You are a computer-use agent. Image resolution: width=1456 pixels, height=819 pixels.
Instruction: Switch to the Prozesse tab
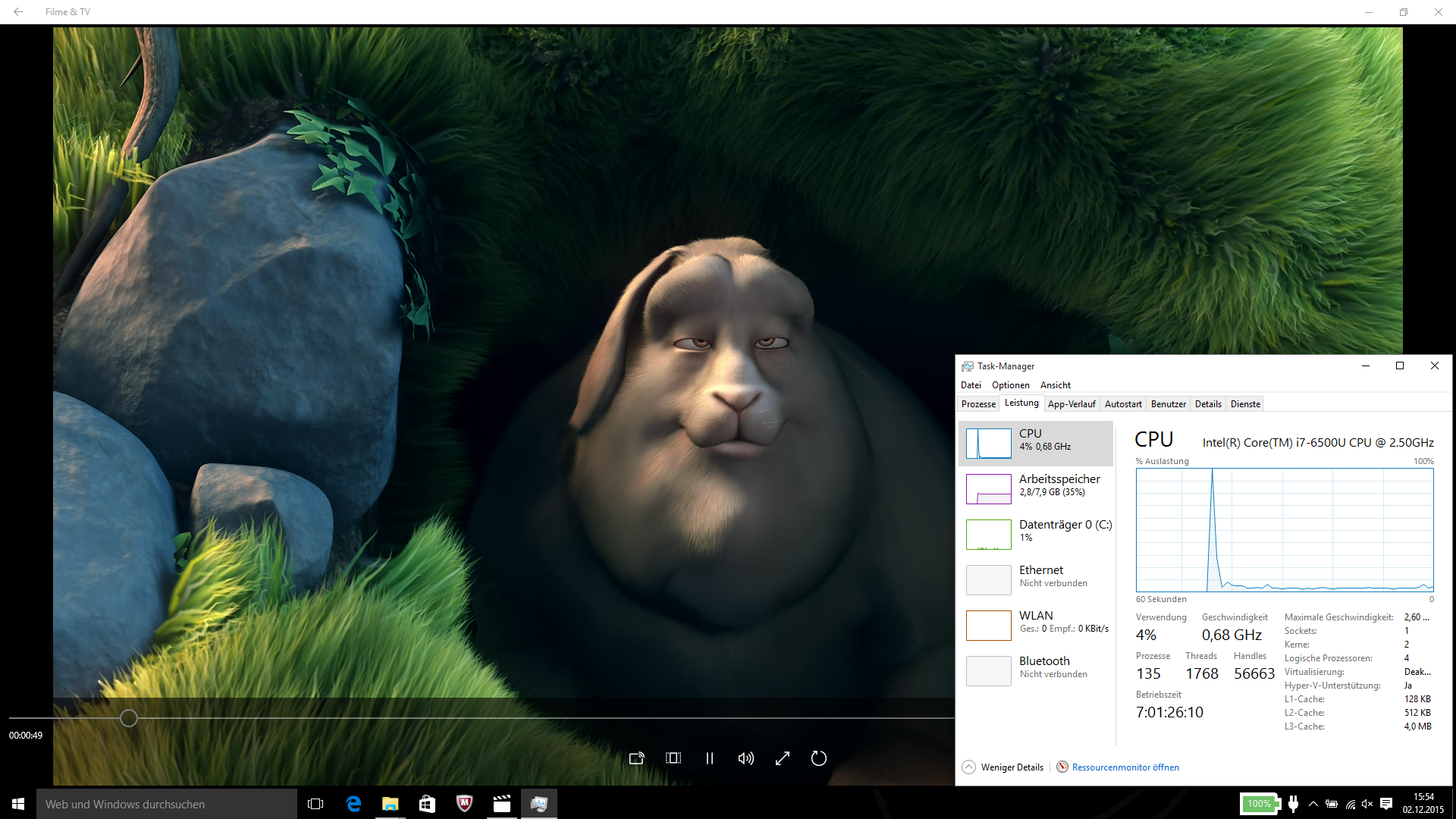pyautogui.click(x=978, y=404)
